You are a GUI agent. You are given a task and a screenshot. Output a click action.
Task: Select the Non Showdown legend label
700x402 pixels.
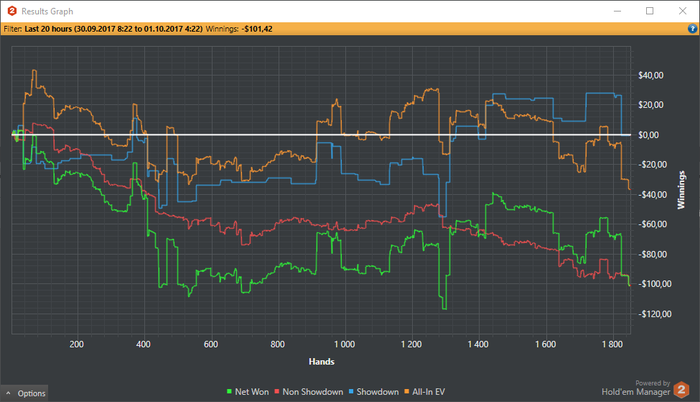312,392
